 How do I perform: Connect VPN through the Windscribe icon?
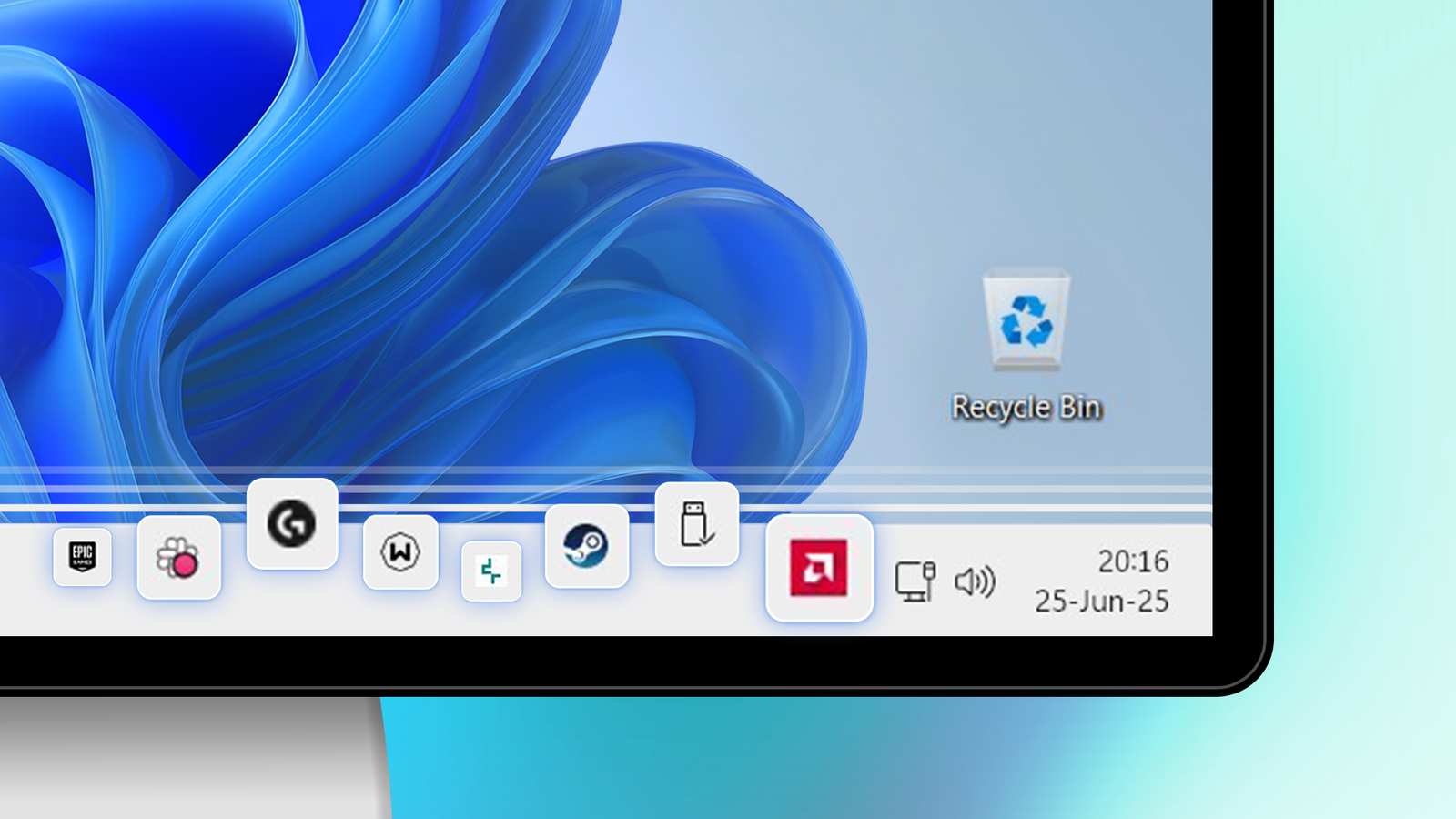tap(399, 551)
